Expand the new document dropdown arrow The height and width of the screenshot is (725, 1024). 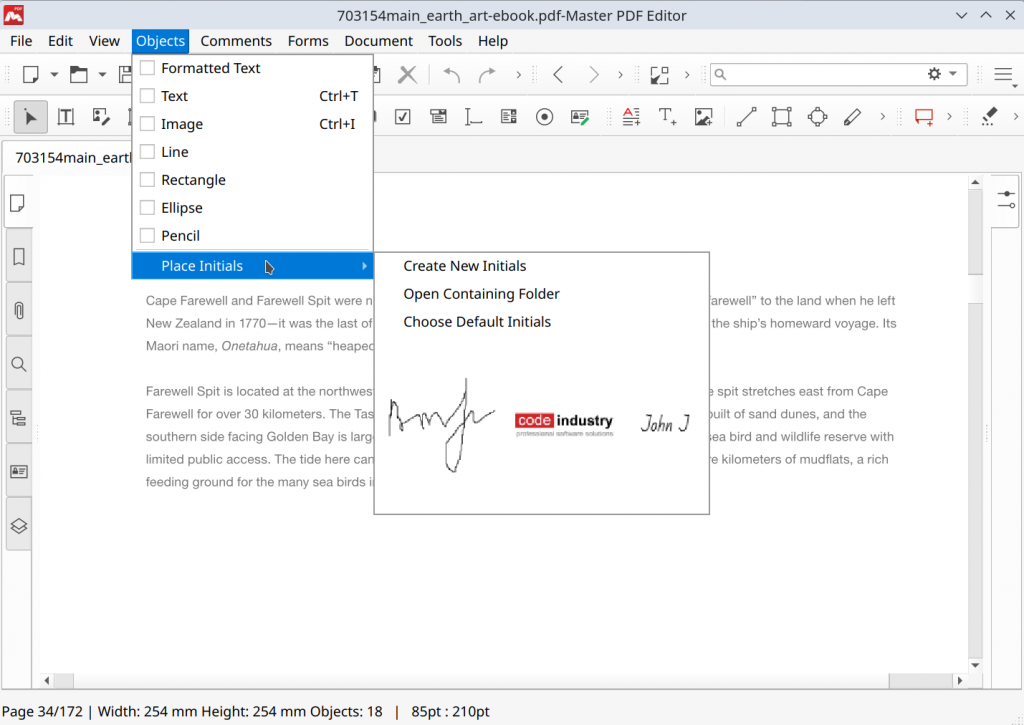54,75
